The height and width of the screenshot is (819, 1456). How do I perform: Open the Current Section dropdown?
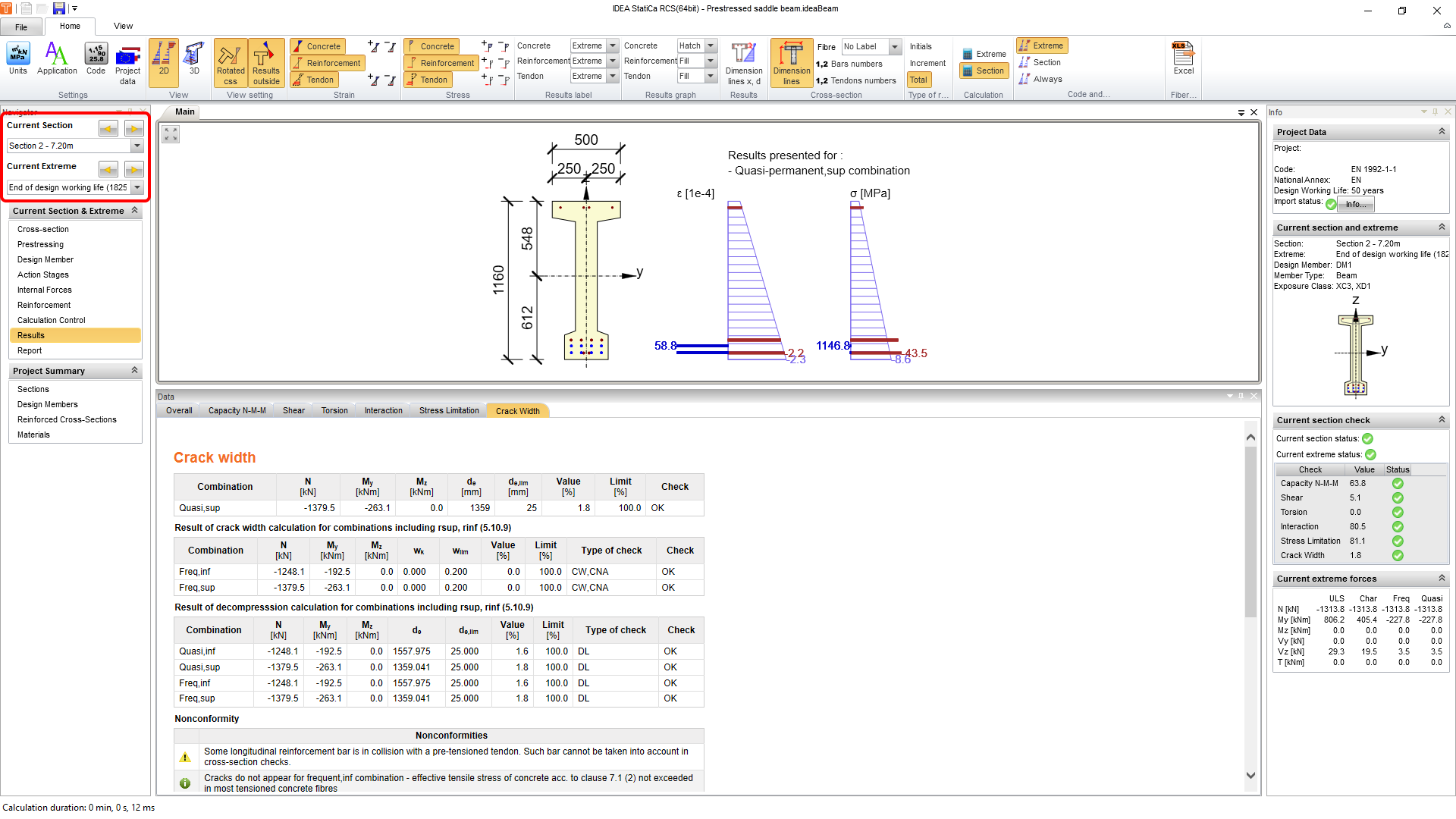[137, 146]
